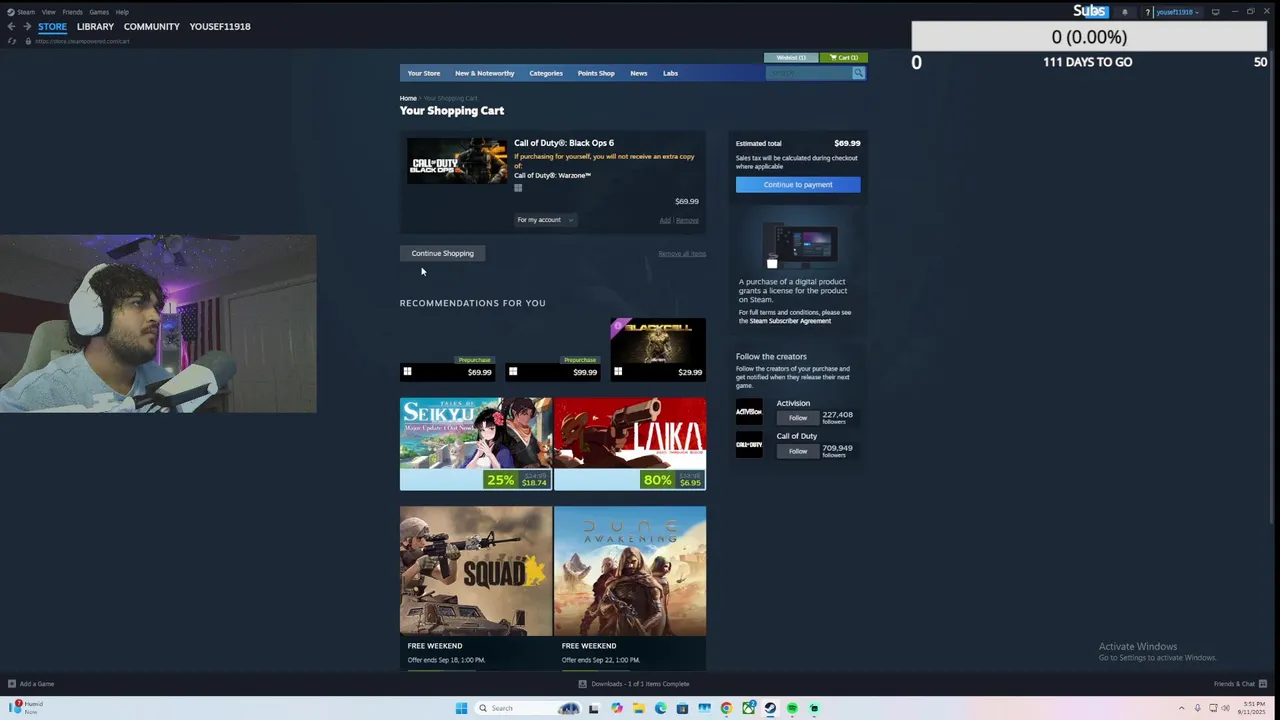1280x720 pixels.
Task: Open the Steam help question mark icon
Action: (x=1148, y=12)
